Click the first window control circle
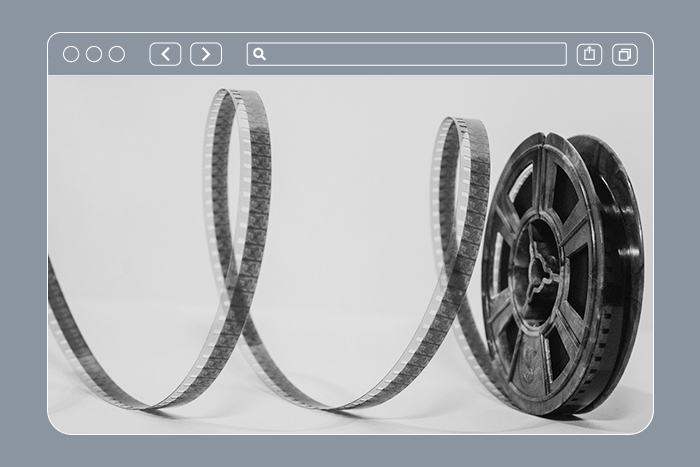This screenshot has width=700, height=467. pos(71,54)
